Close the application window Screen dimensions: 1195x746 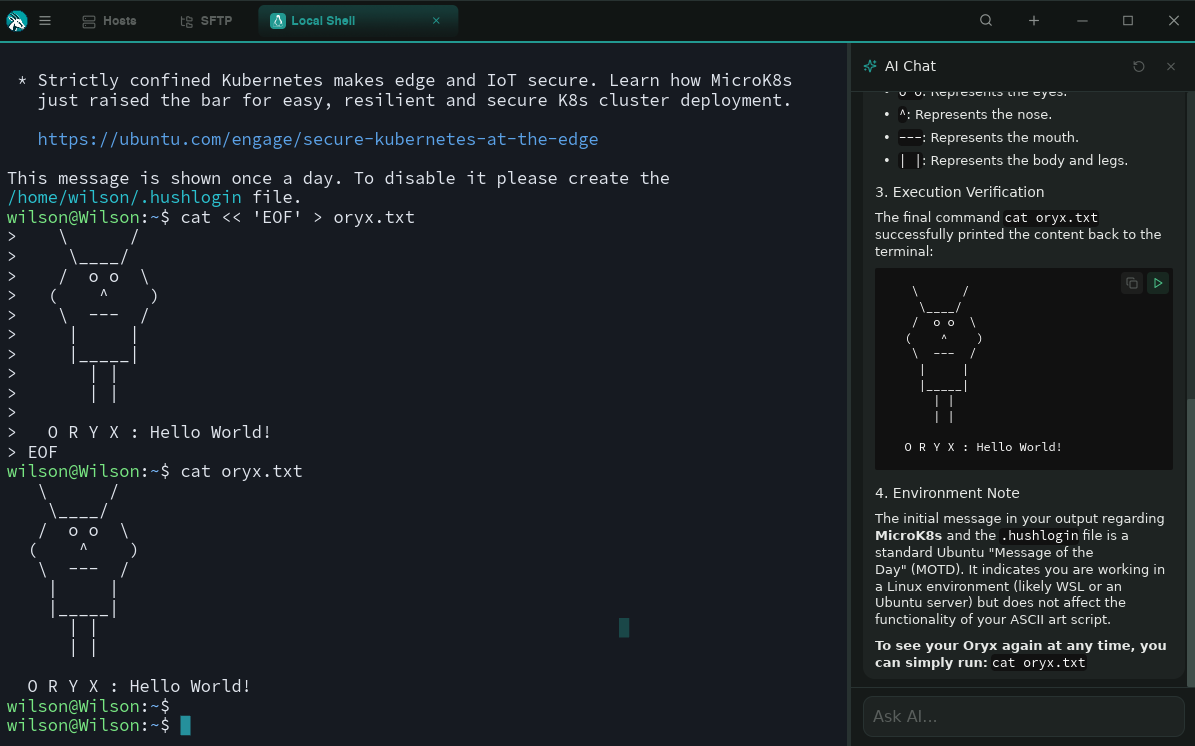point(1174,21)
